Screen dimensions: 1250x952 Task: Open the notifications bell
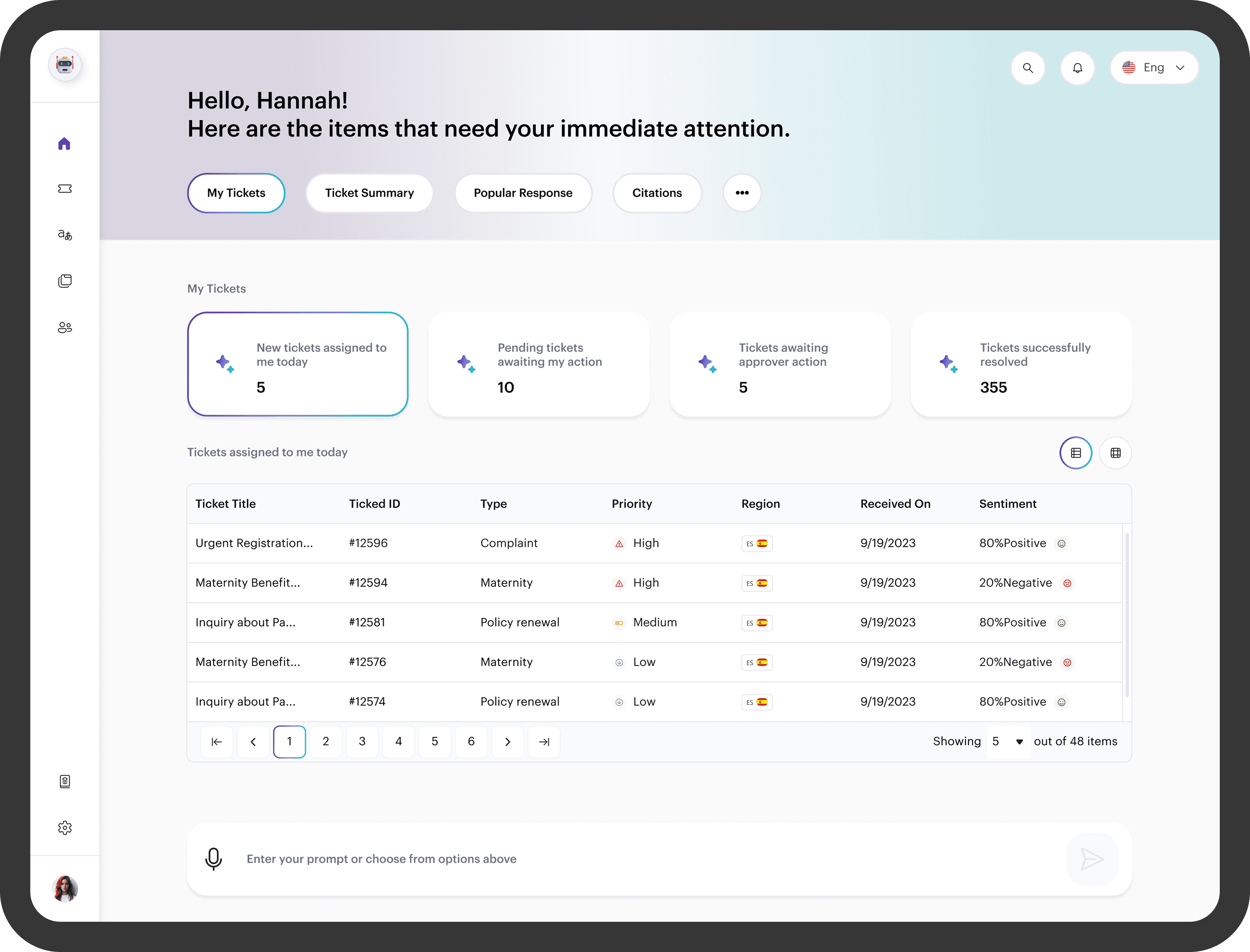(1077, 68)
